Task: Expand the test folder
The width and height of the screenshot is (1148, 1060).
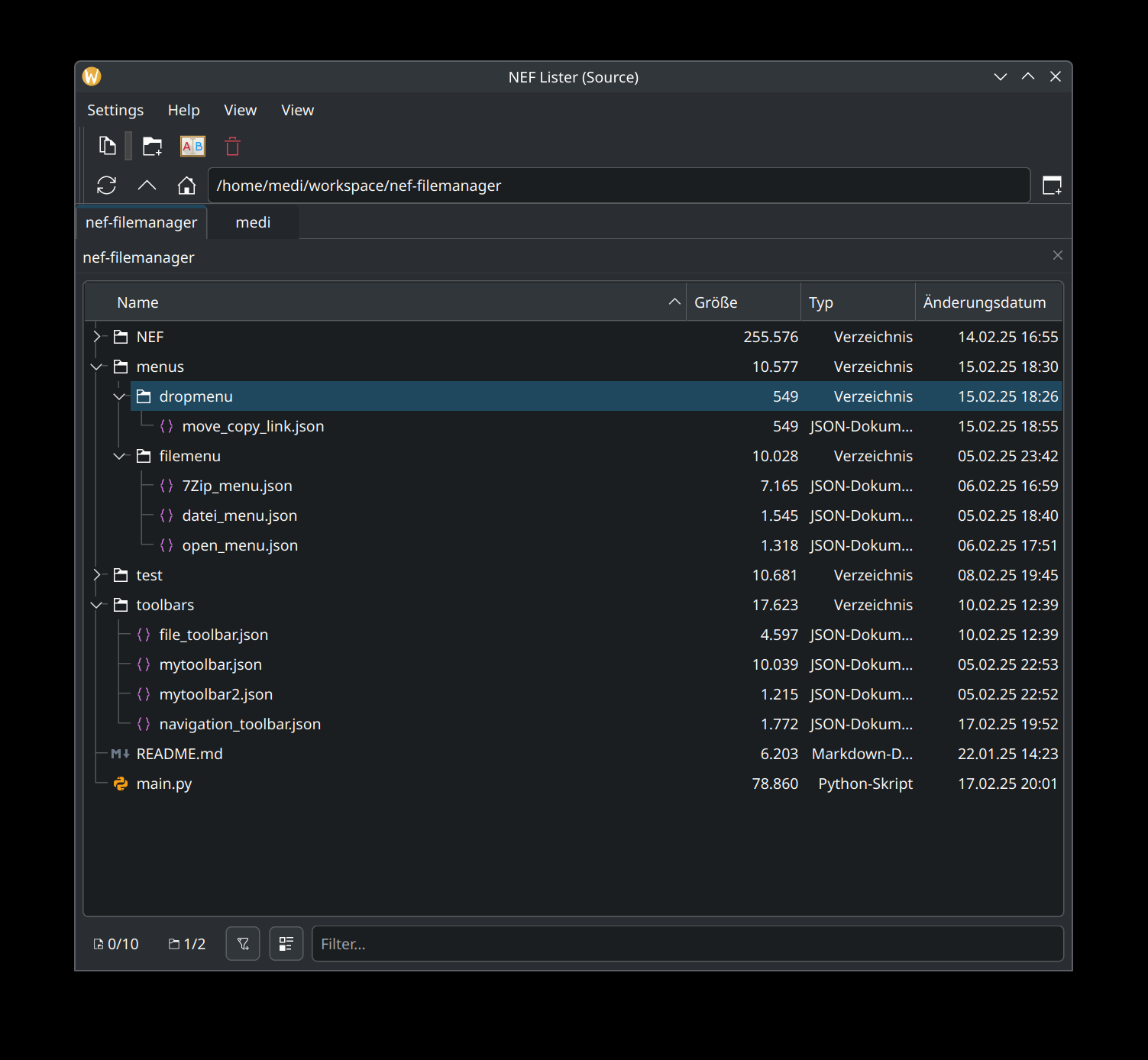Action: coord(97,575)
